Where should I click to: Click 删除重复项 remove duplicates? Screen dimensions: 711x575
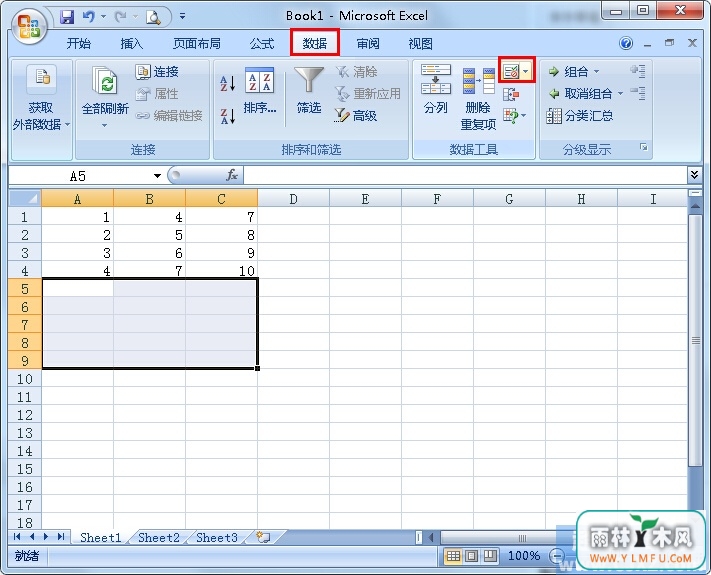(478, 99)
